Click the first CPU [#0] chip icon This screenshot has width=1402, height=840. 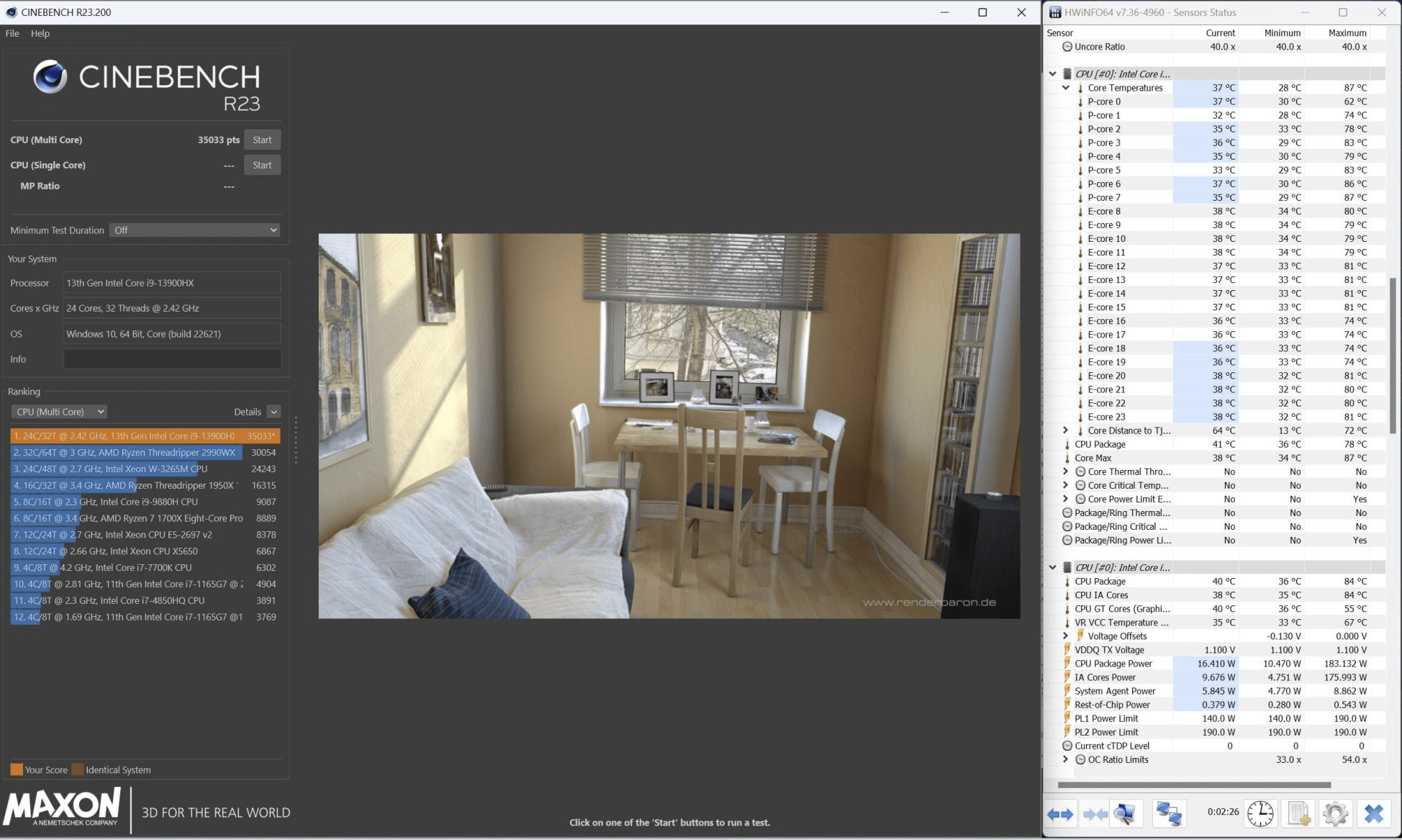(1067, 74)
